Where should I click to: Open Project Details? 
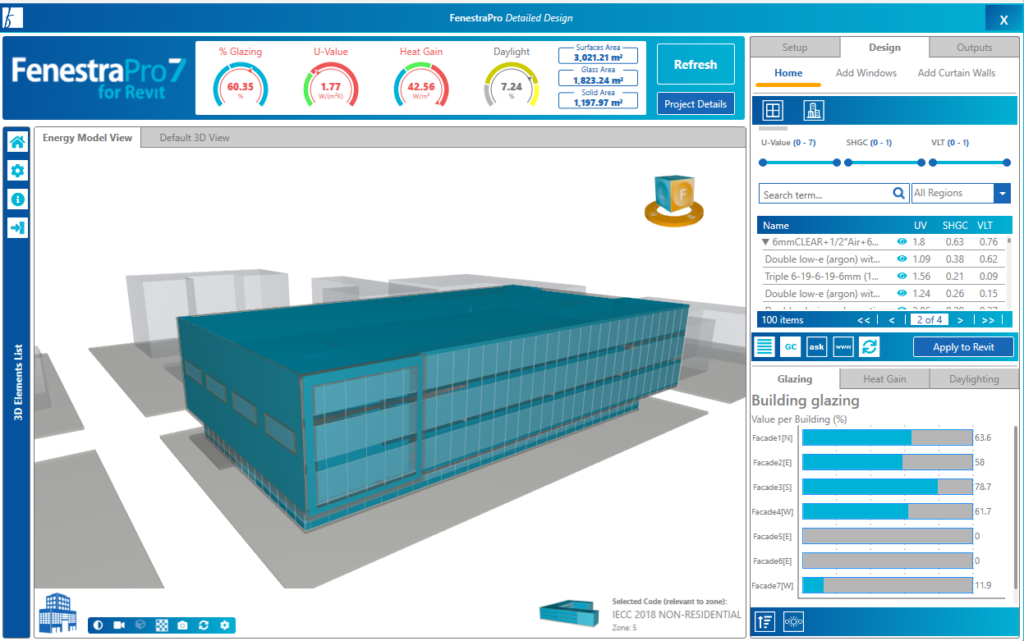point(696,104)
